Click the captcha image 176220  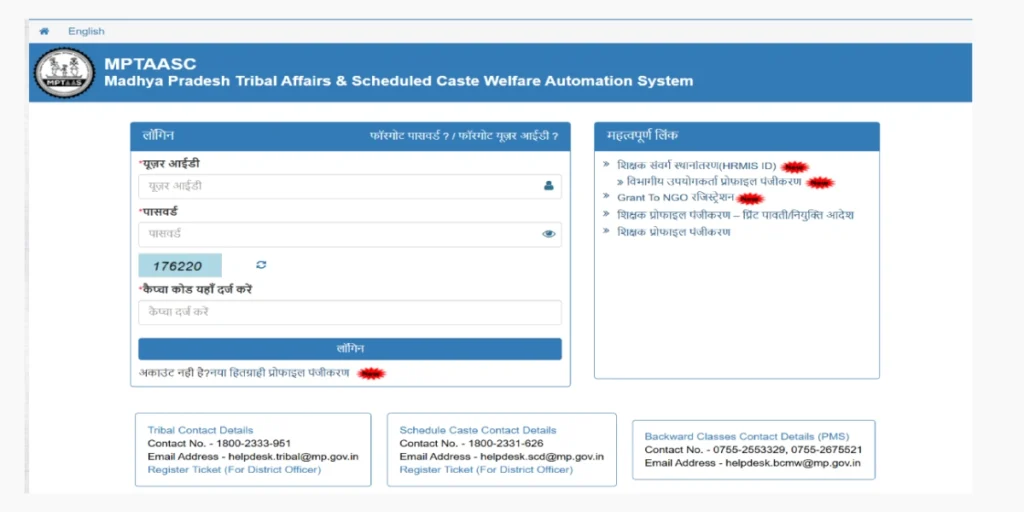[x=180, y=265]
